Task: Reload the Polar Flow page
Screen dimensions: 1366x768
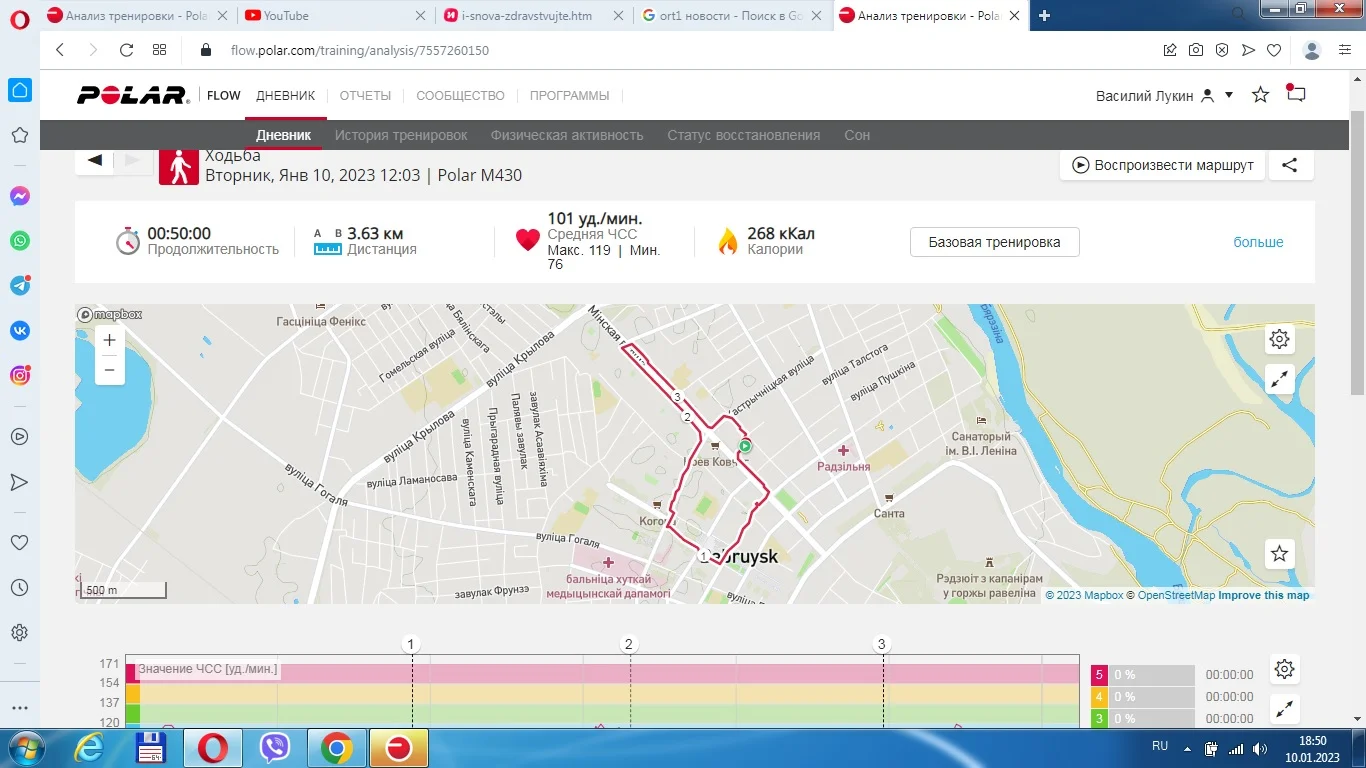Action: coord(126,50)
